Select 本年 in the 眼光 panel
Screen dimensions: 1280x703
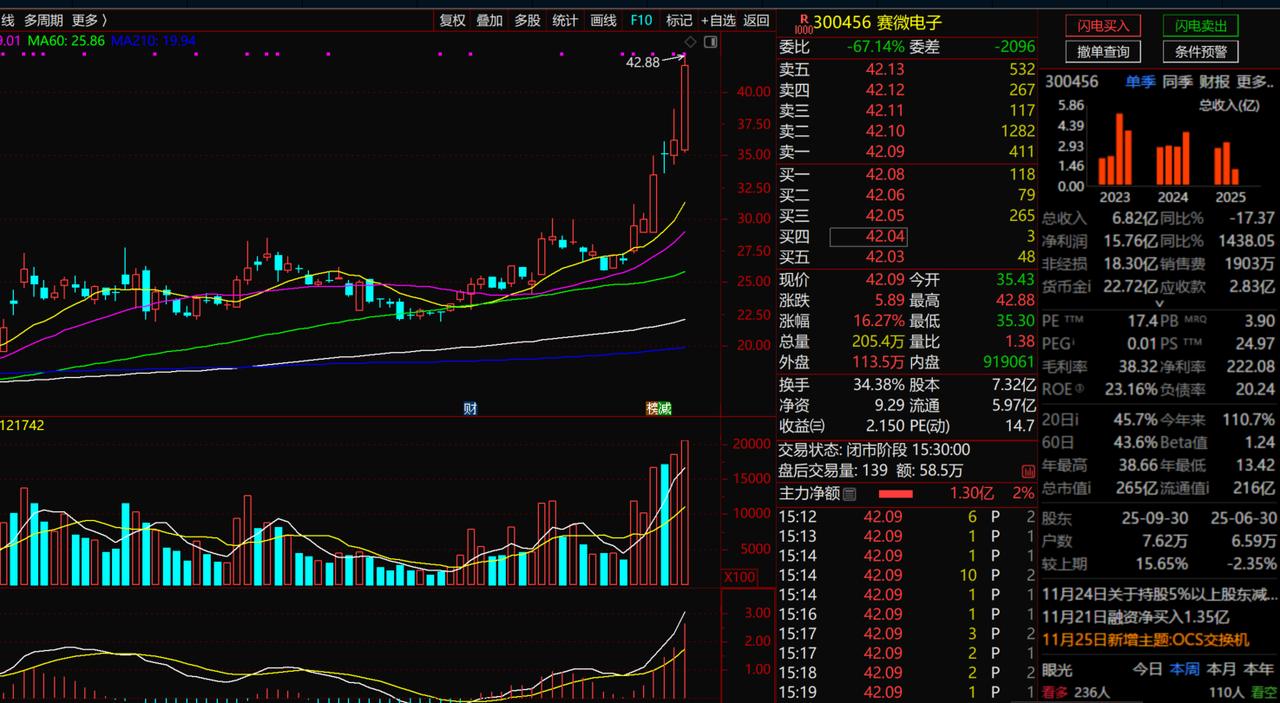tap(1257, 669)
